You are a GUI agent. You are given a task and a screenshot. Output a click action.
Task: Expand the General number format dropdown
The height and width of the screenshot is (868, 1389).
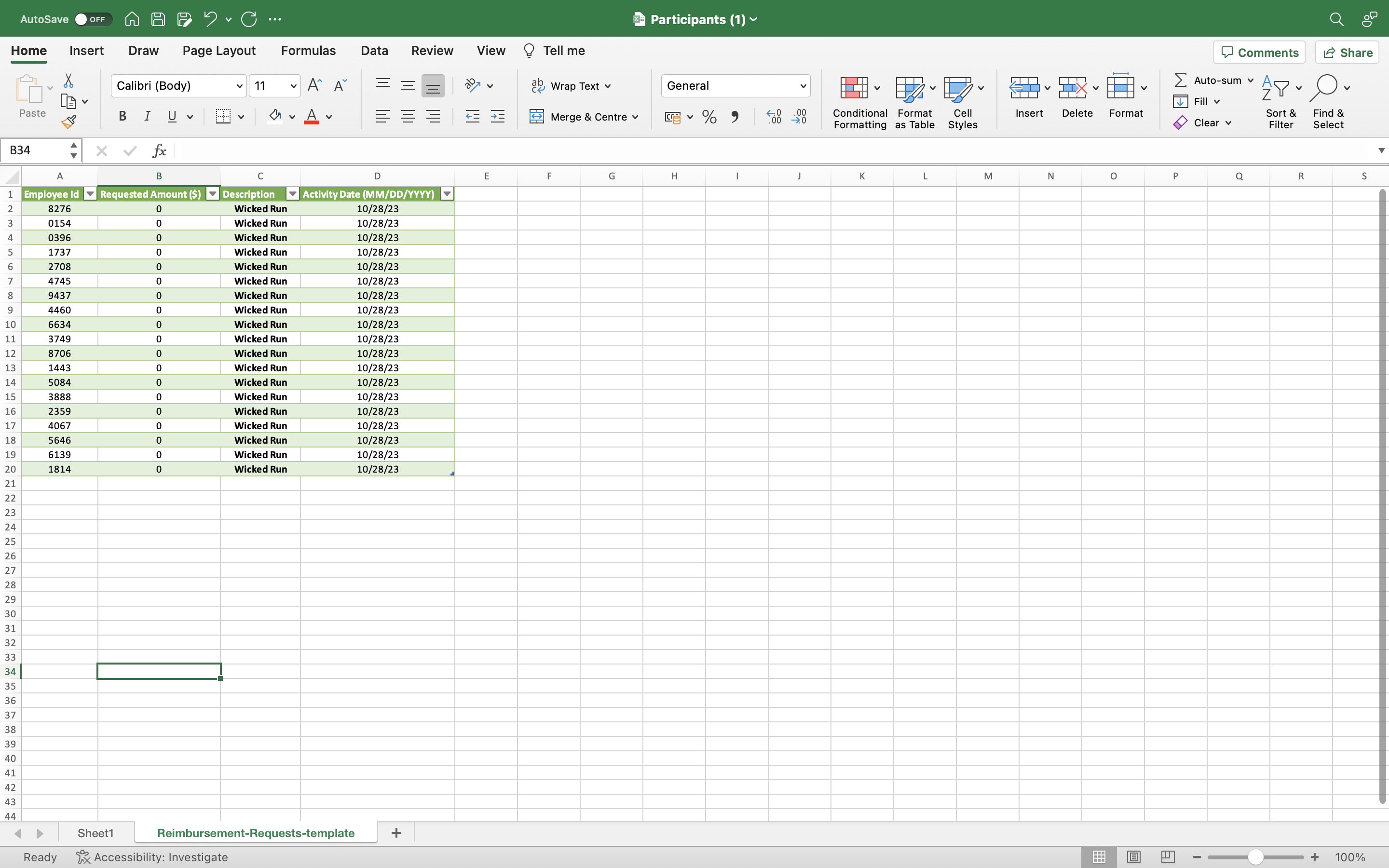(803, 86)
